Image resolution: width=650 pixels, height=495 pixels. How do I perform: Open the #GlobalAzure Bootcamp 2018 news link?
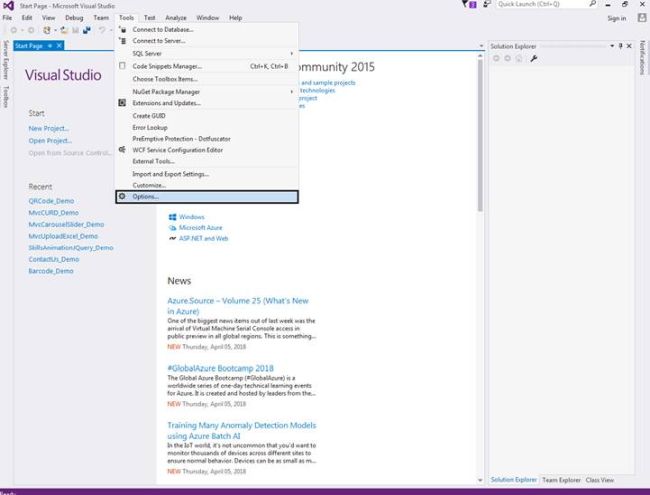(x=220, y=368)
